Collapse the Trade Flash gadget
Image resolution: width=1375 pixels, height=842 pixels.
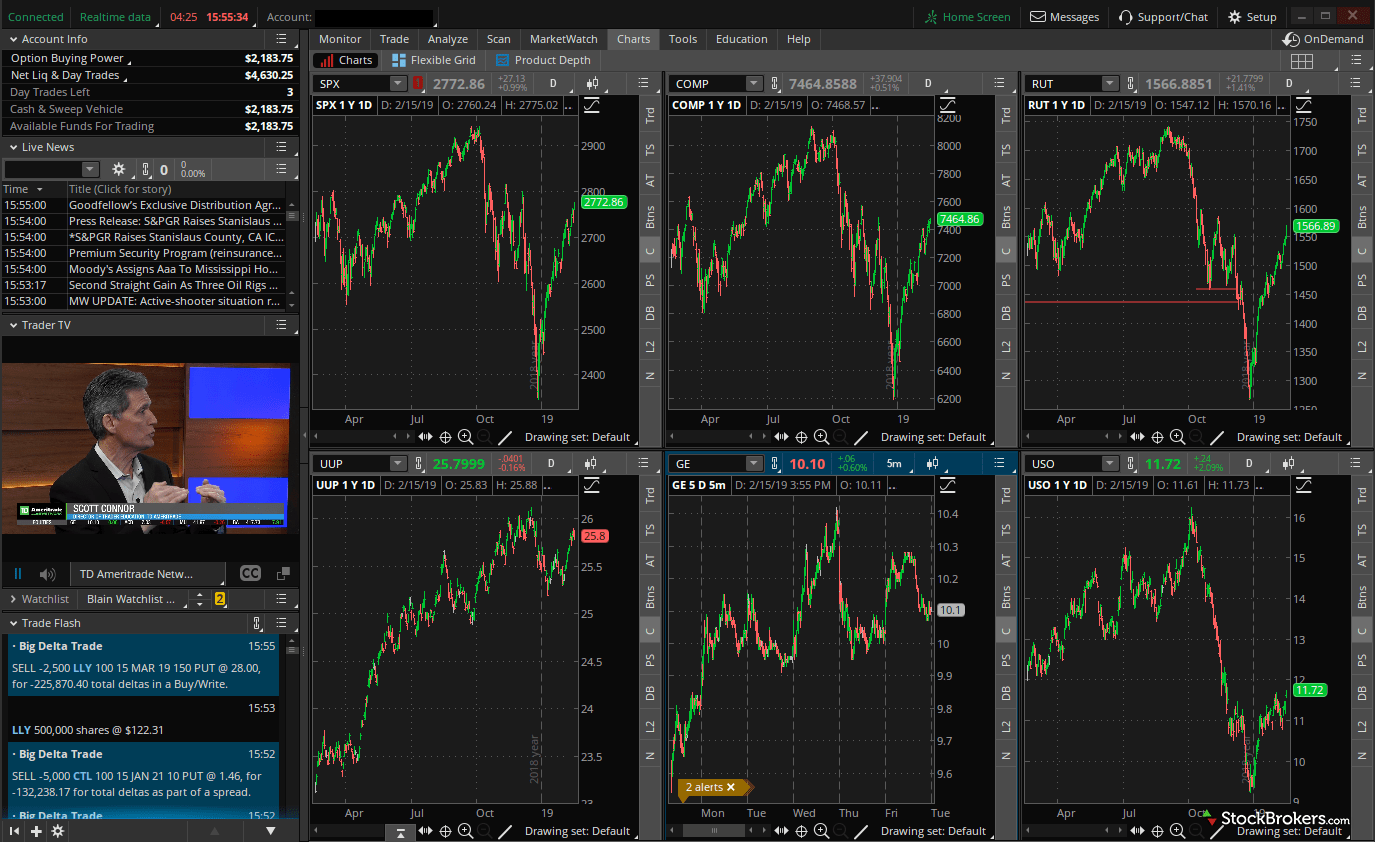click(13, 623)
